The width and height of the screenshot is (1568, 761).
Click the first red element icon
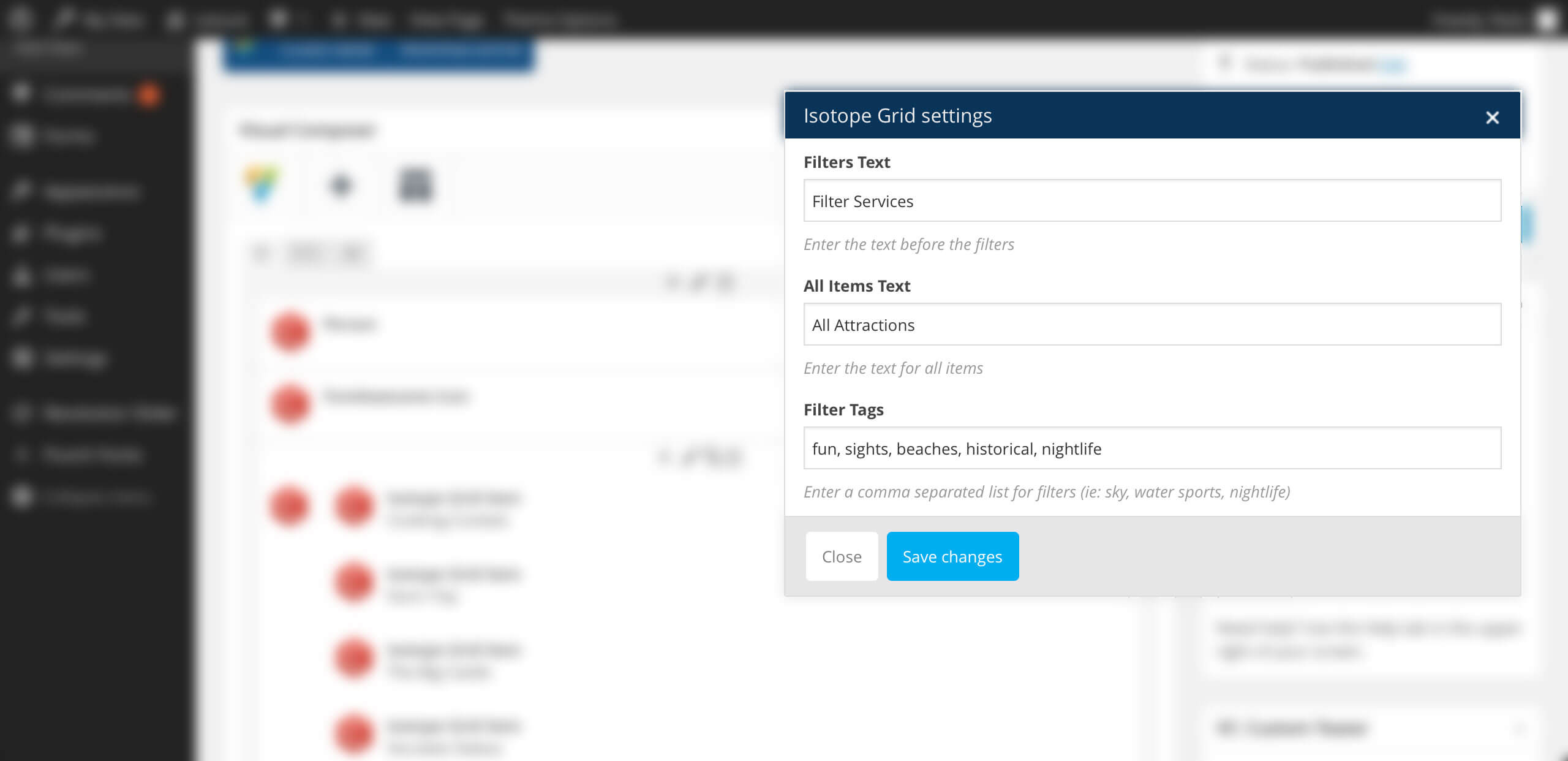click(290, 331)
